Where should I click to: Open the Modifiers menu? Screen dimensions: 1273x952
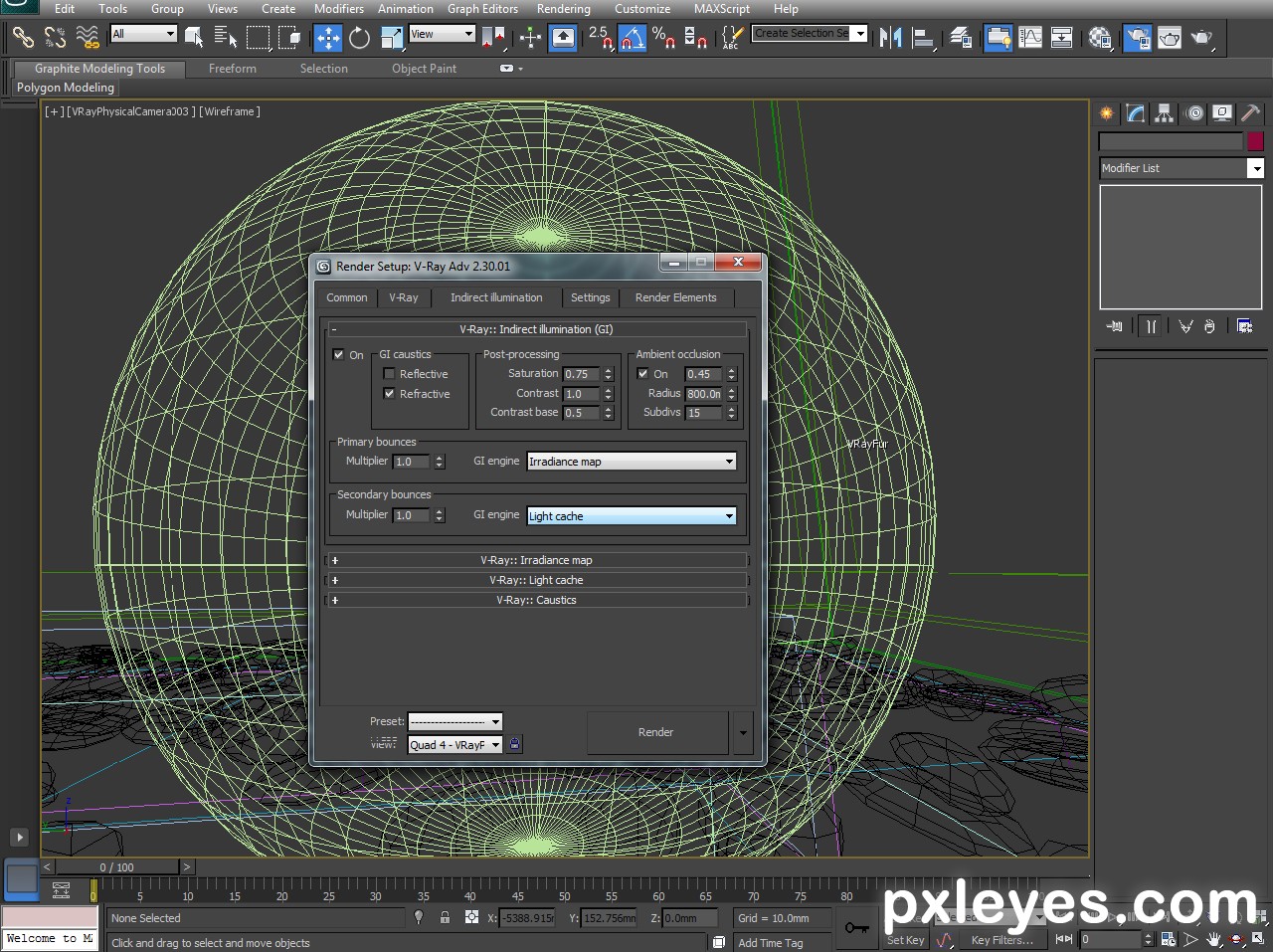click(x=339, y=8)
